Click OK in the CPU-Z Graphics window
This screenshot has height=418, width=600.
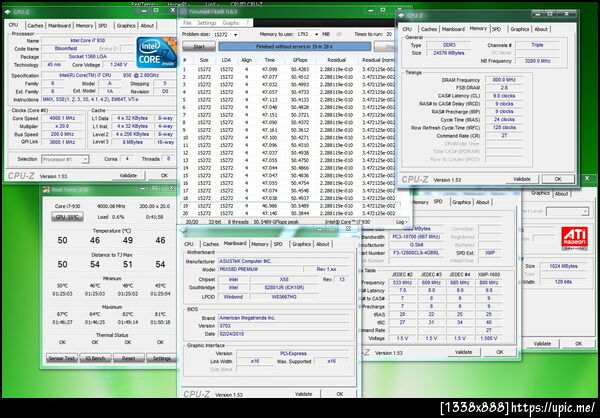(579, 343)
